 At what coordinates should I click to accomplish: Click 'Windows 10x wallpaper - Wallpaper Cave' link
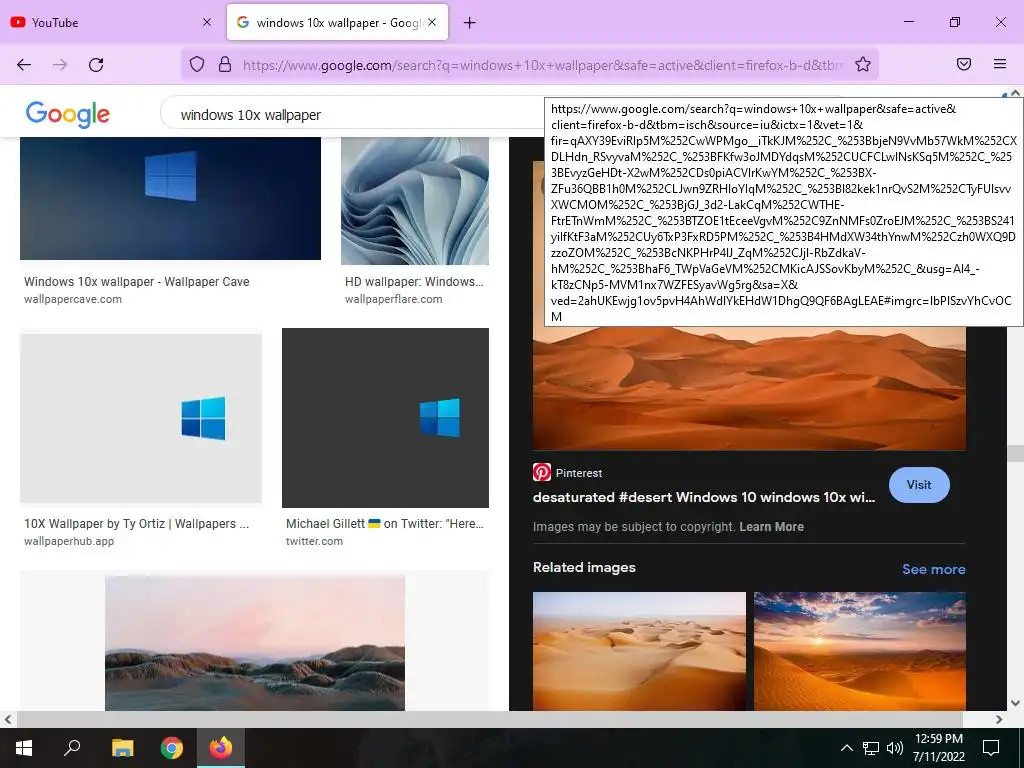coord(136,281)
